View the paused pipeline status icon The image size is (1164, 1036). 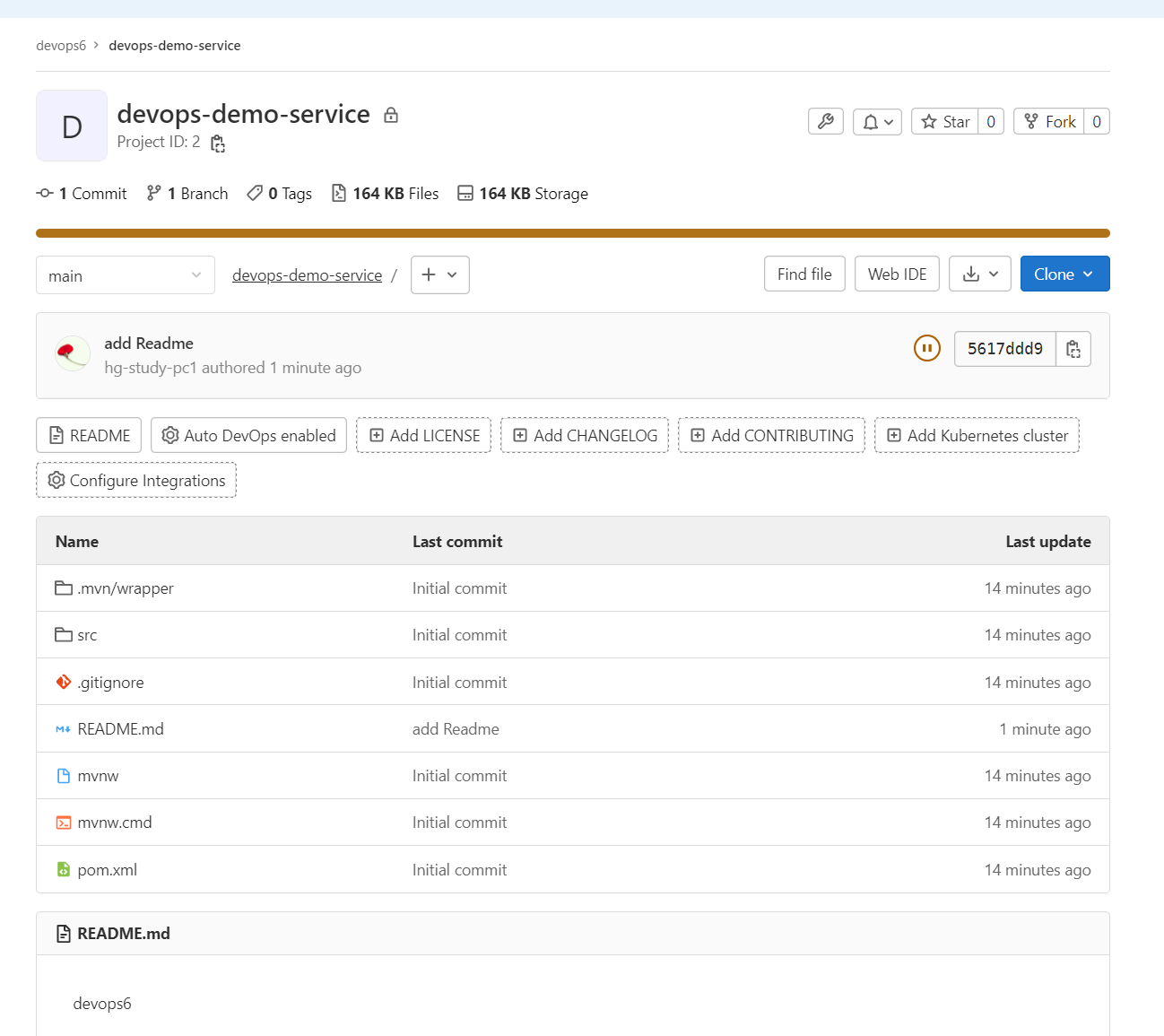[927, 348]
